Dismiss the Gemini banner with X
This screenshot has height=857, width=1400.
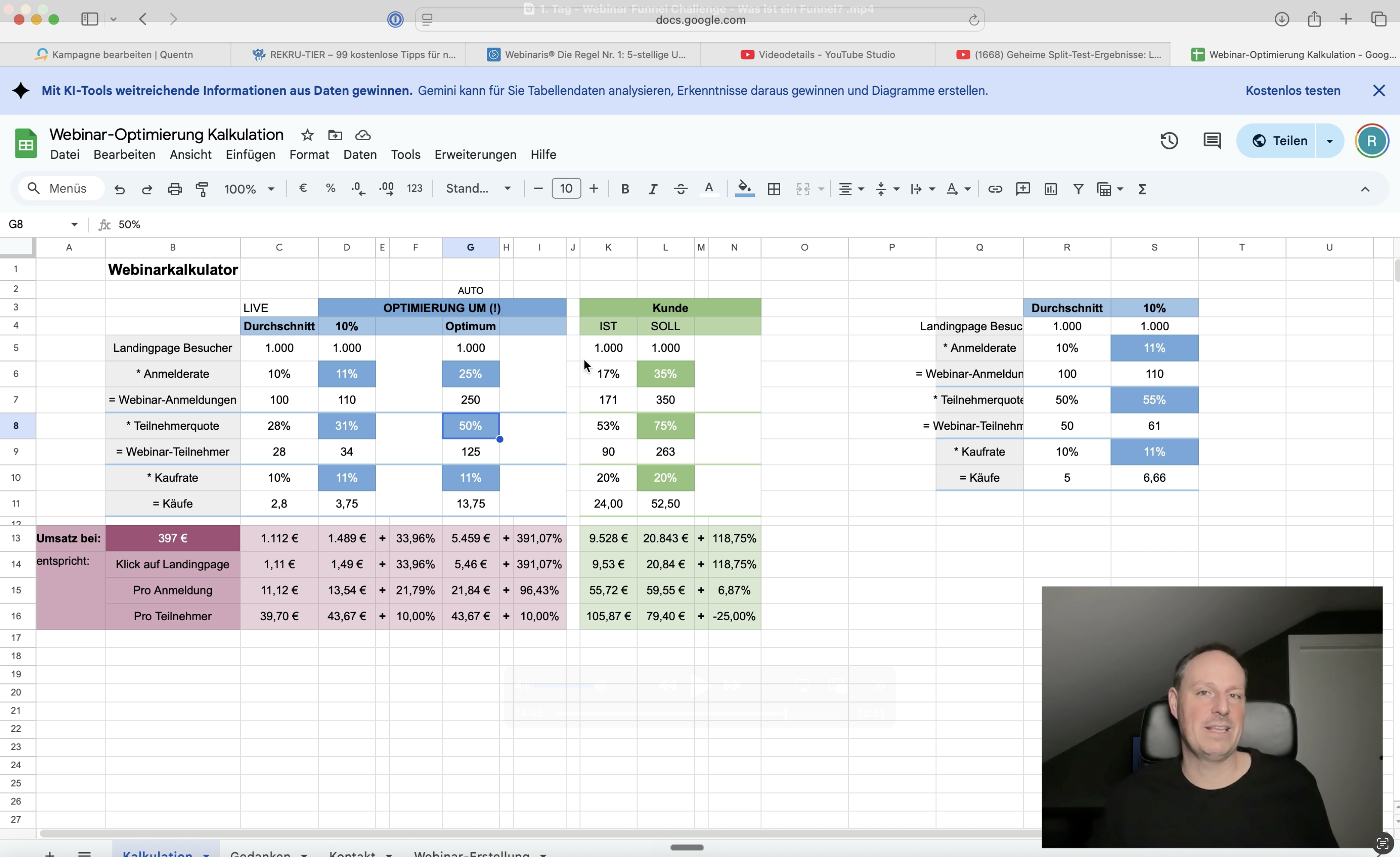[1379, 91]
